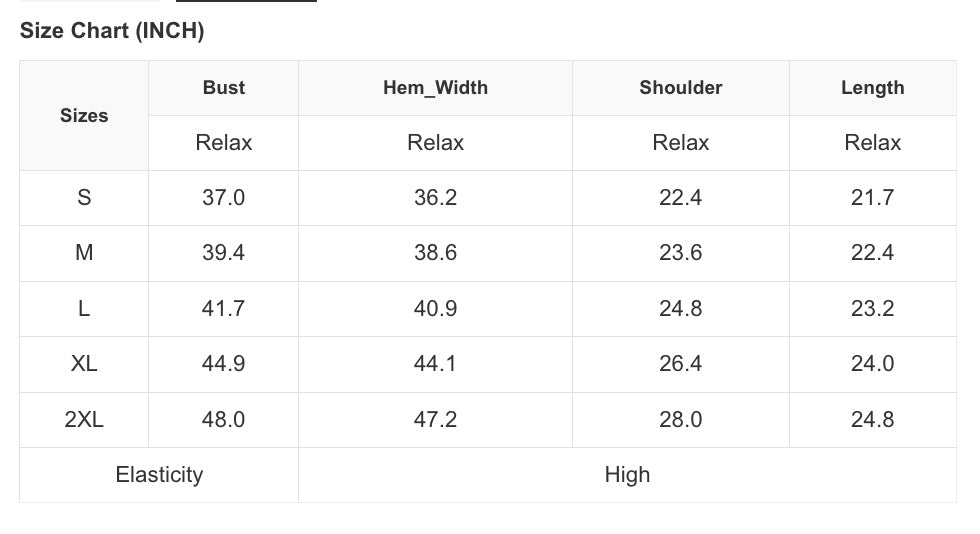Click the Size Chart (INCH) heading

pyautogui.click(x=112, y=31)
